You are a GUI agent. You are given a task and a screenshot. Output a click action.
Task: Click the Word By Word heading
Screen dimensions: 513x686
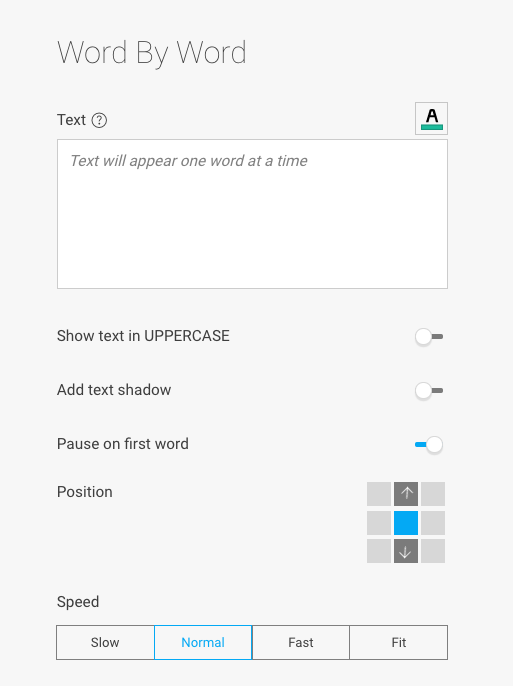point(152,53)
